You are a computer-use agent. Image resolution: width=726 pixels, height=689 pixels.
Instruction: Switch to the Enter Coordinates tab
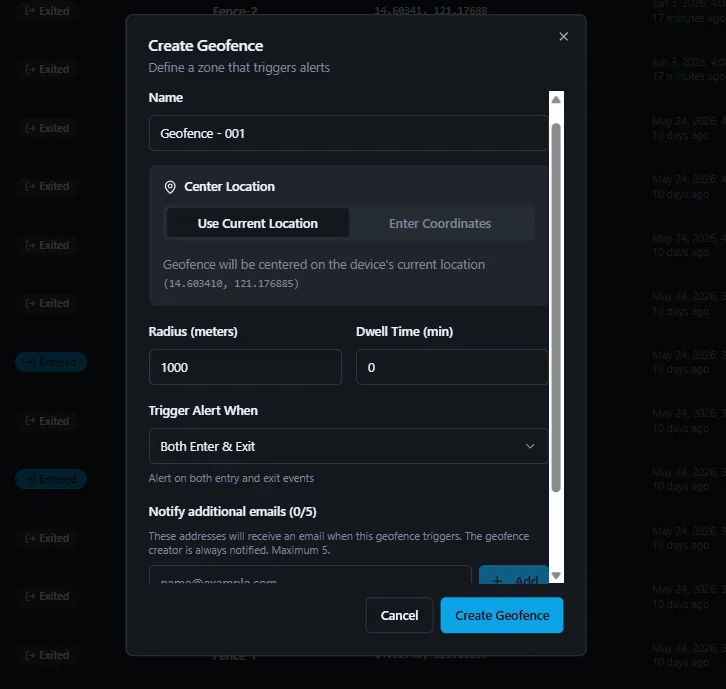tap(440, 223)
